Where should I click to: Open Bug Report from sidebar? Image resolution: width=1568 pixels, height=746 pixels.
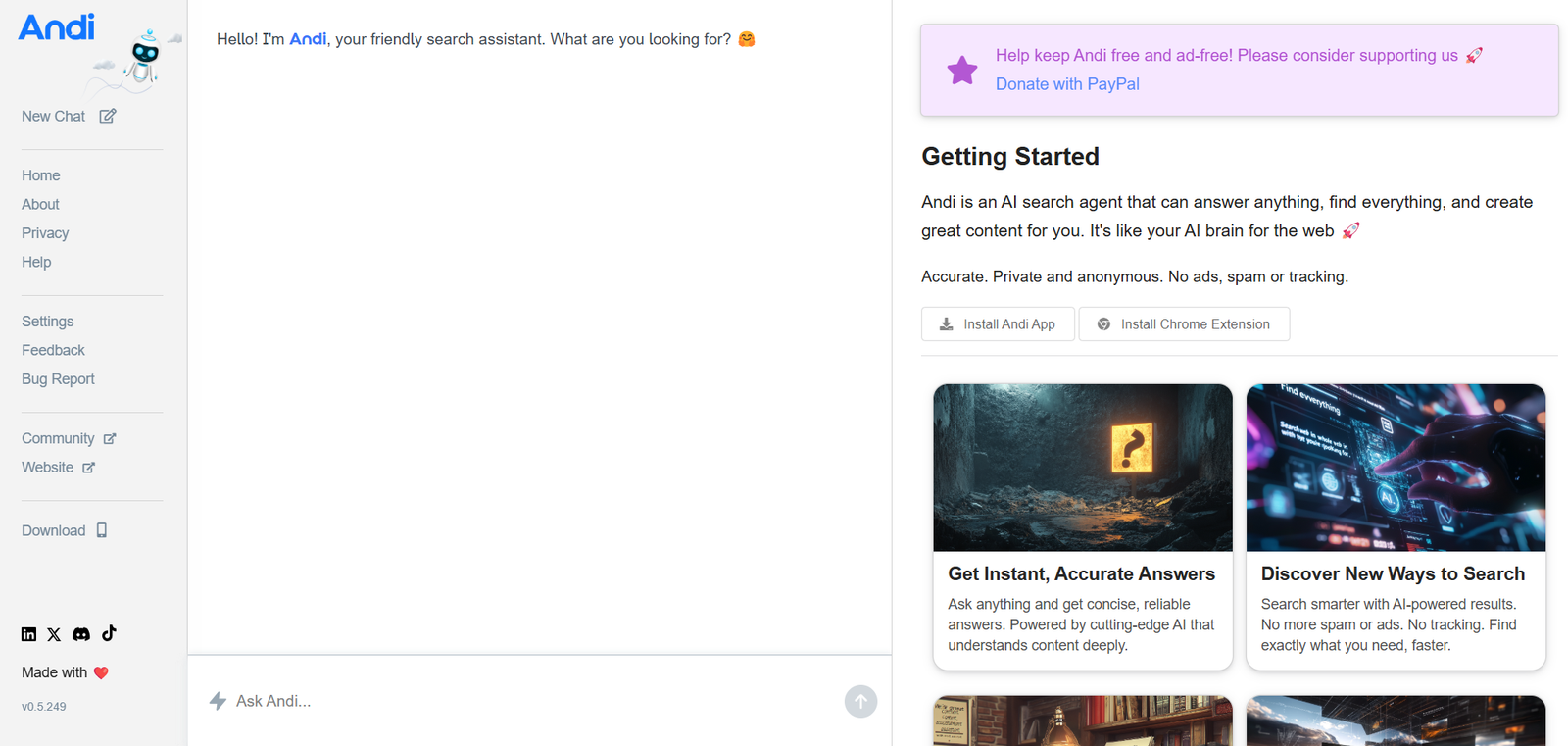click(x=58, y=379)
